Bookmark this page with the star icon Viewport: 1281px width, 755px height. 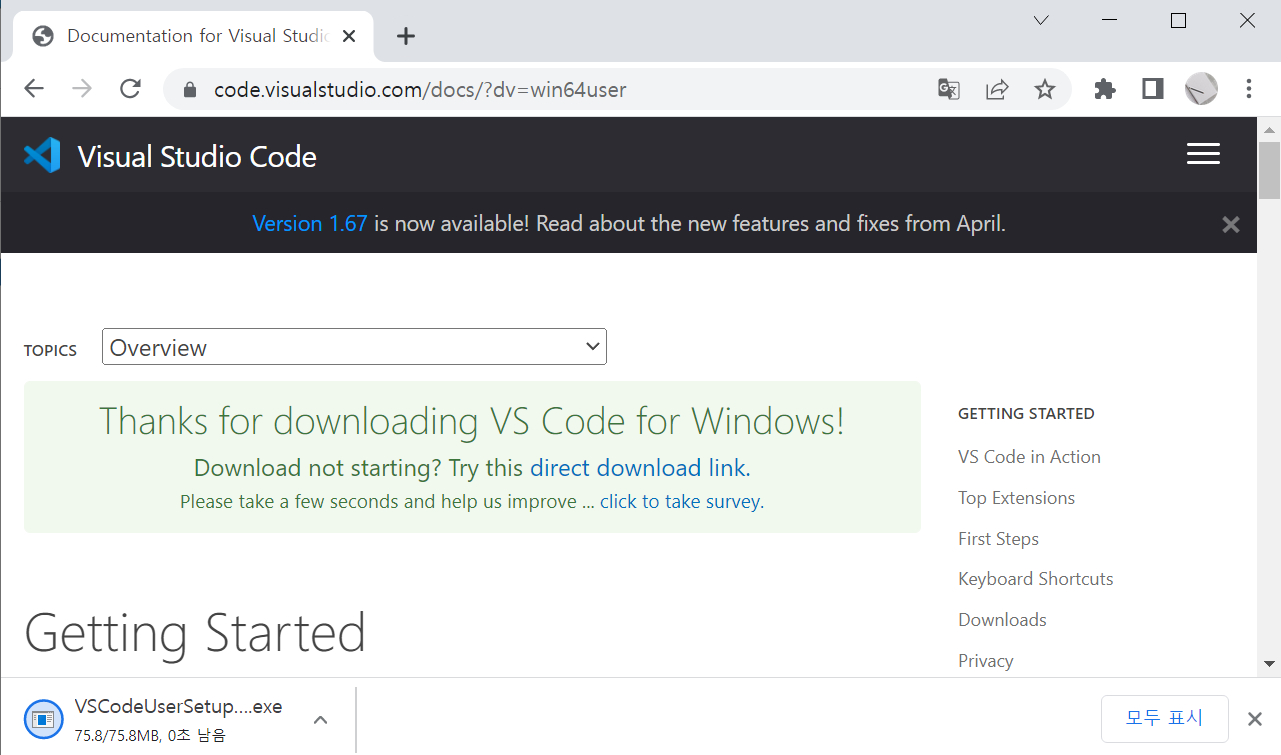click(1045, 89)
